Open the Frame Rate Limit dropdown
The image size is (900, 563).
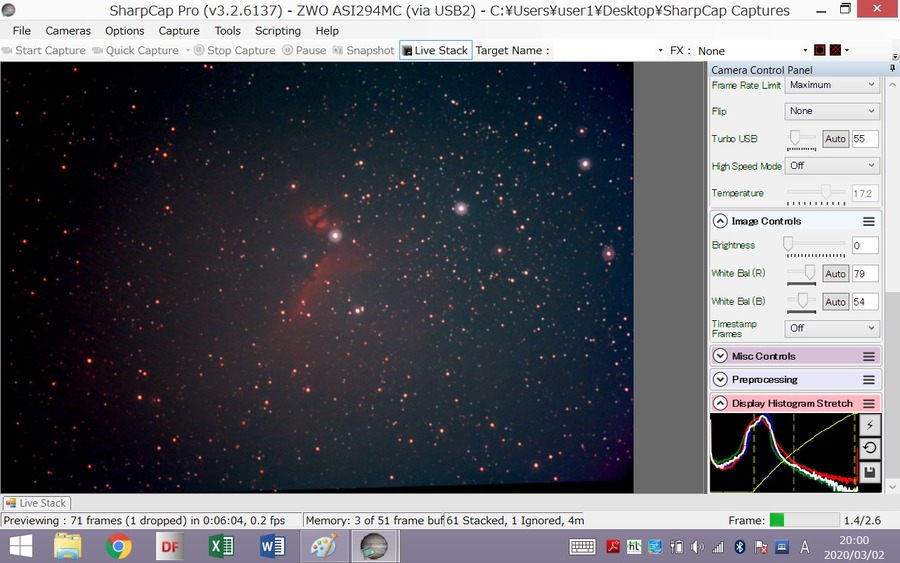coord(832,85)
